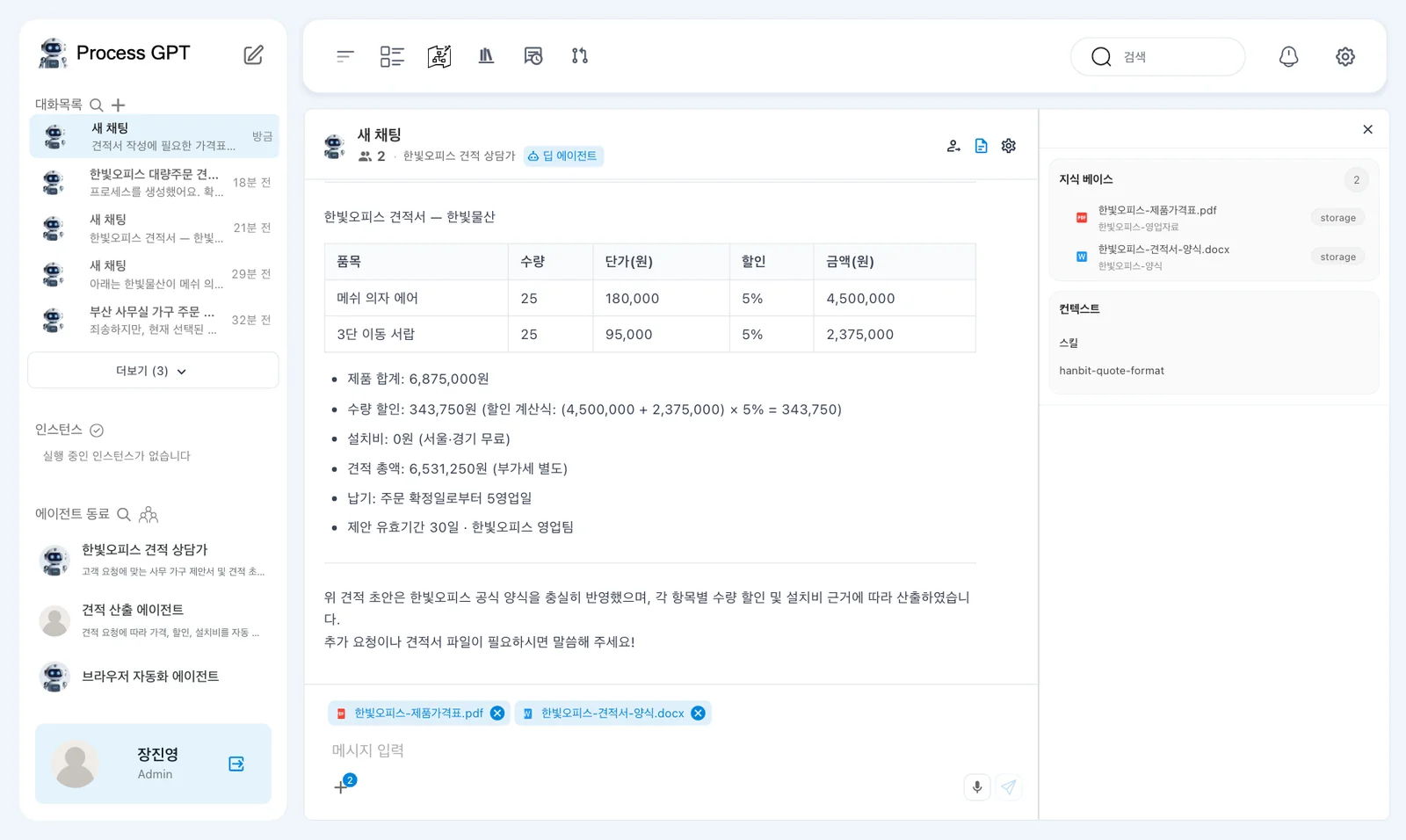Open 장진영 Admin profile avatar

76,764
